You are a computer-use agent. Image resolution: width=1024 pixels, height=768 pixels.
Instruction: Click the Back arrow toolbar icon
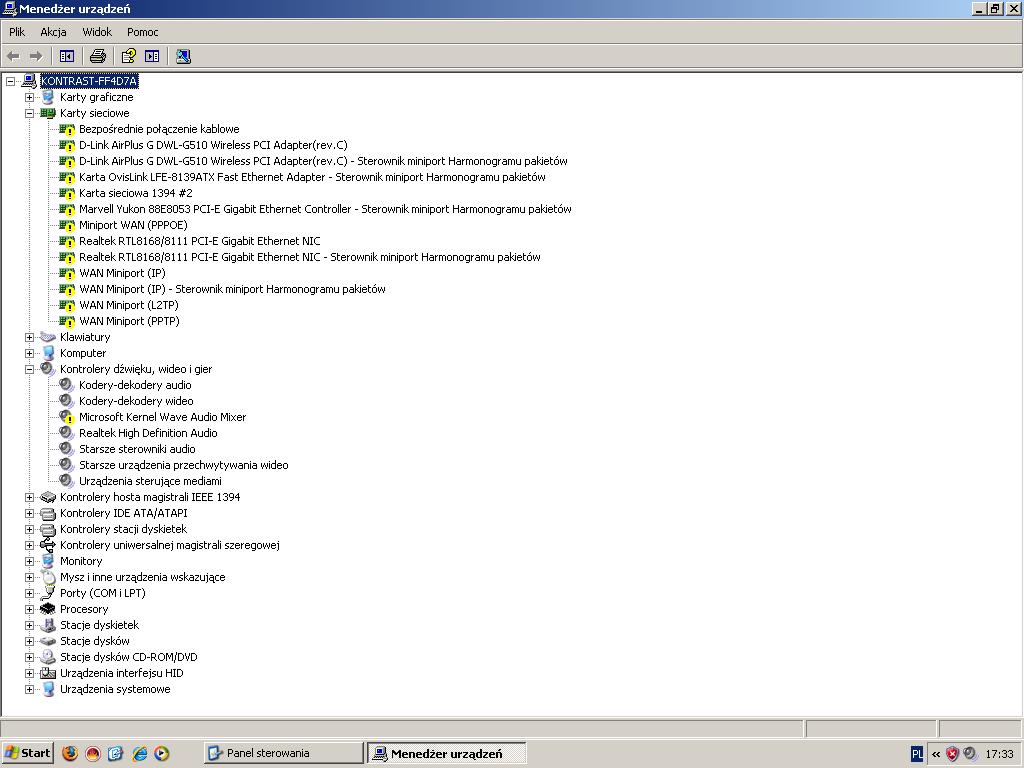click(13, 56)
